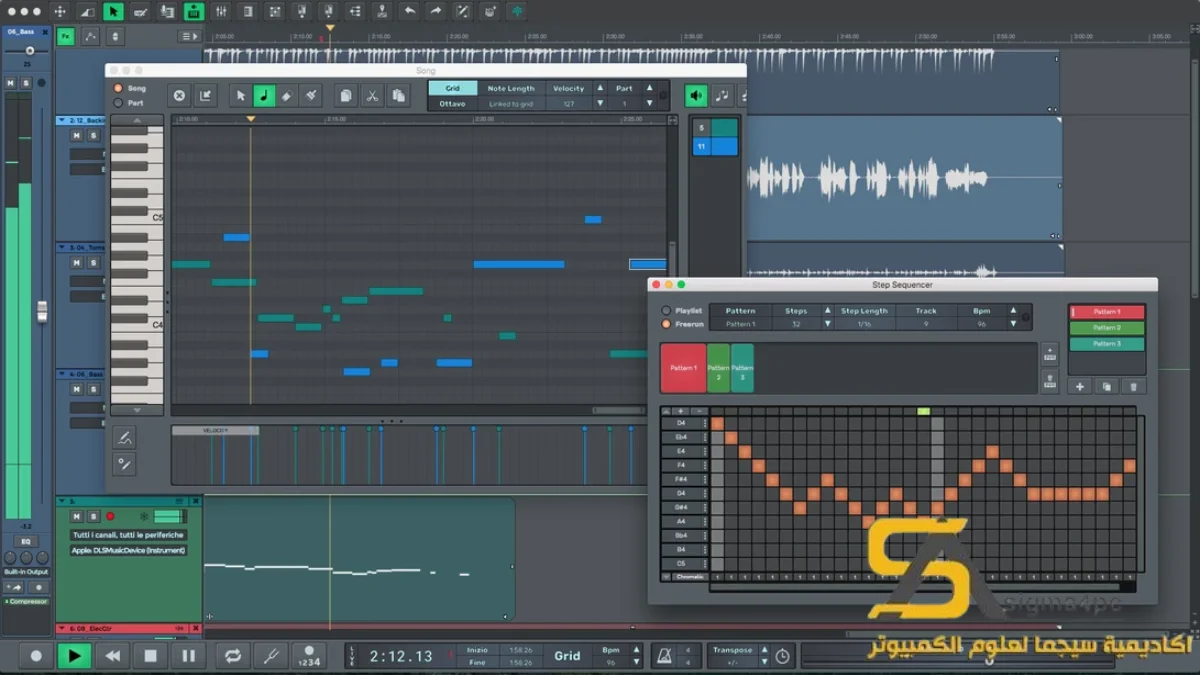The height and width of the screenshot is (675, 1200).
Task: Select the note draw tool in Song editor
Action: [x=264, y=95]
